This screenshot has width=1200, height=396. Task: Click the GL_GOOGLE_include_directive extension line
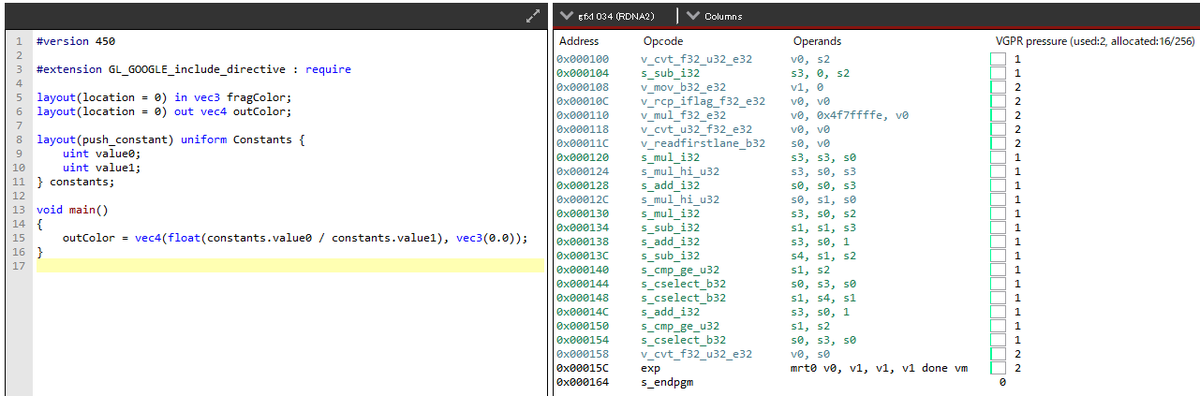pyautogui.click(x=194, y=70)
